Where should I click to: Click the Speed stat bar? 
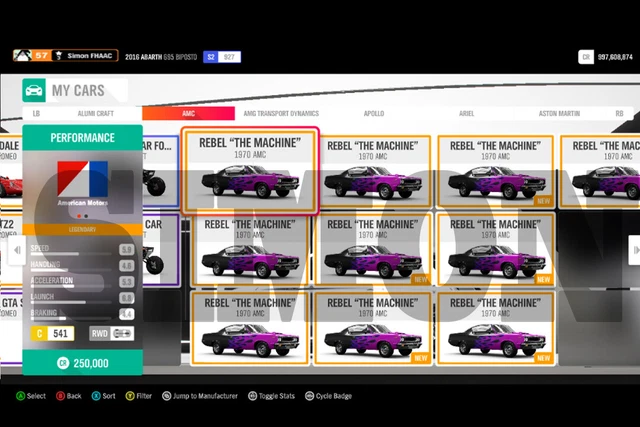point(71,254)
